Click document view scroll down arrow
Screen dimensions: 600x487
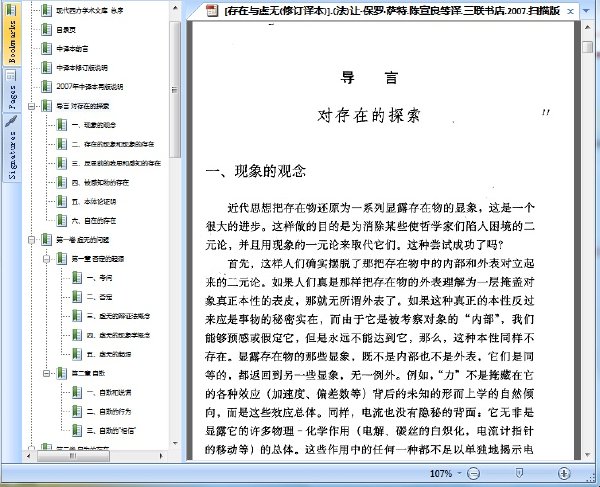point(587,454)
